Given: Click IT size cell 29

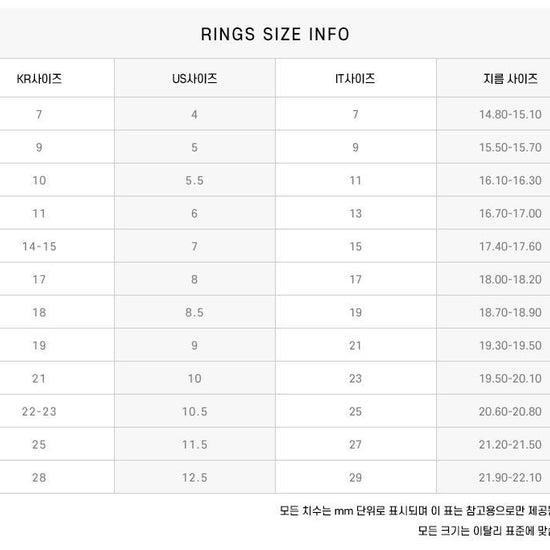Looking at the screenshot, I should coord(355,477).
